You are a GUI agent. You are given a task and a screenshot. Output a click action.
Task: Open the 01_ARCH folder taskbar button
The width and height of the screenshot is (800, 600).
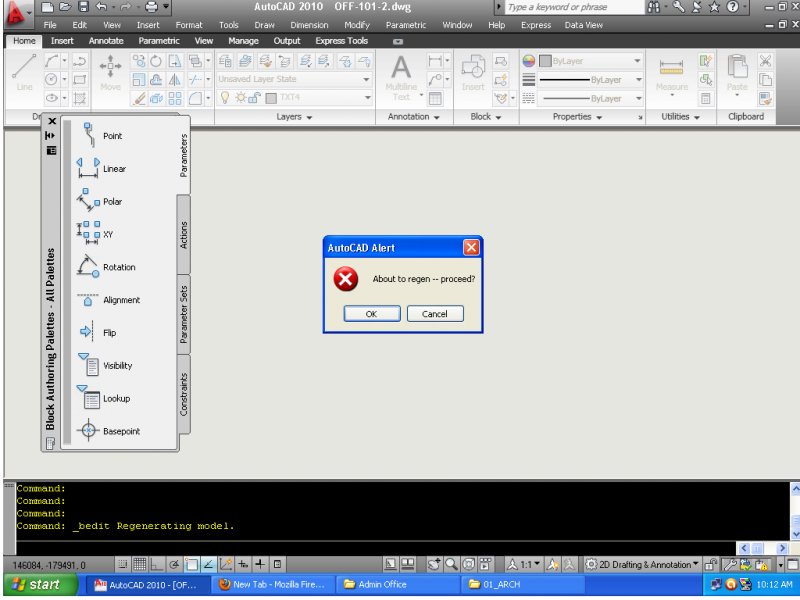(x=522, y=585)
